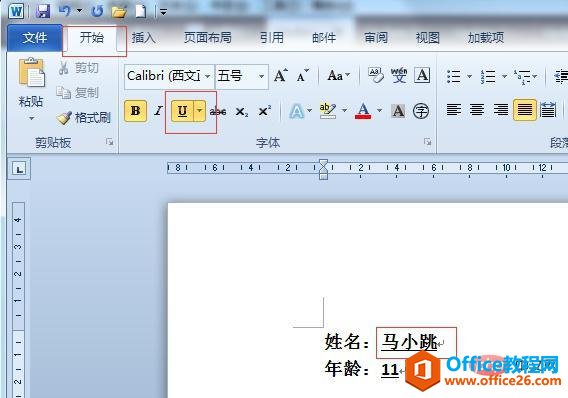
Task: Open the 文件 tab
Action: pyautogui.click(x=35, y=37)
